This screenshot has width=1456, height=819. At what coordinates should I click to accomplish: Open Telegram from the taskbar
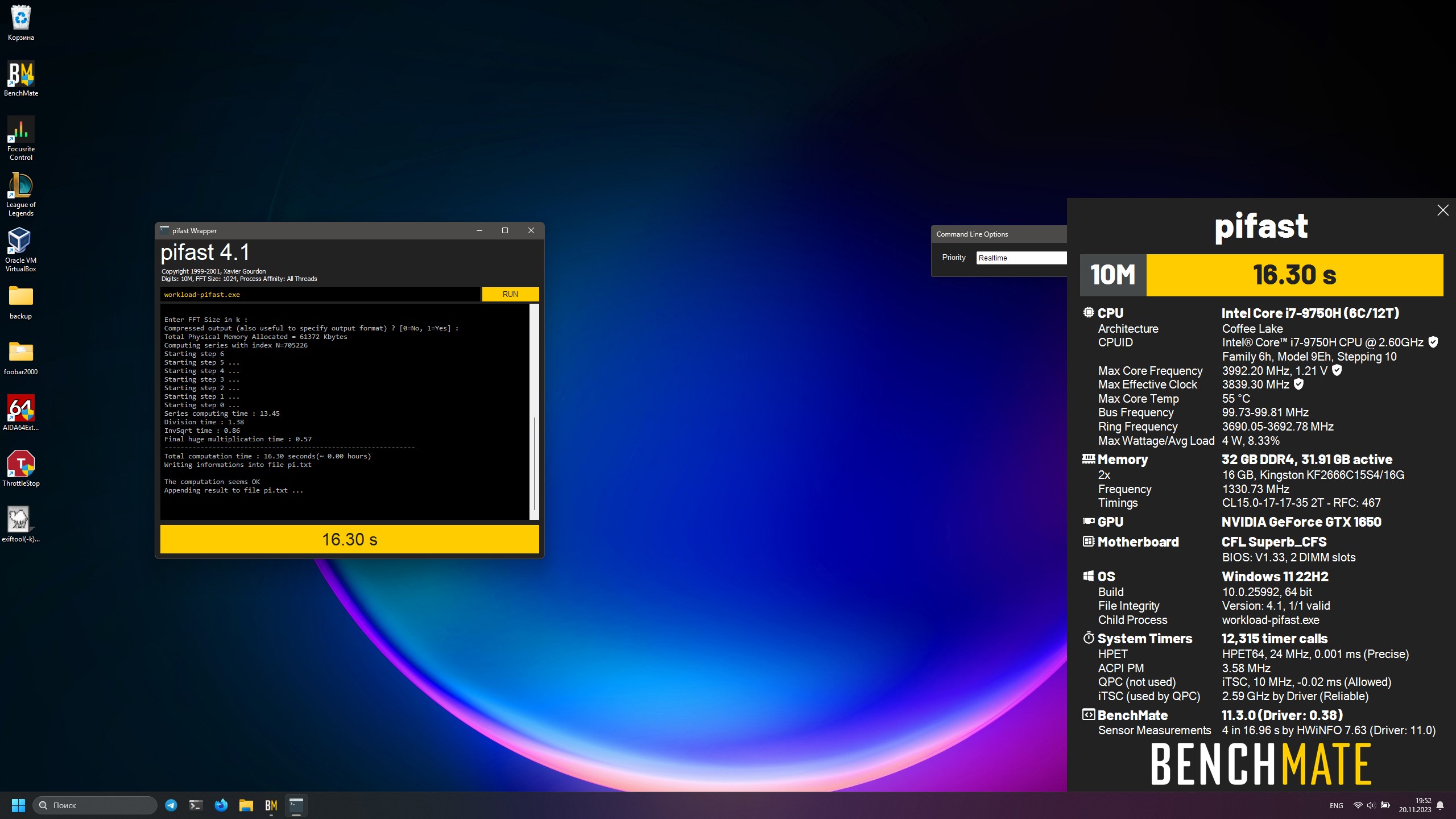pos(171,805)
